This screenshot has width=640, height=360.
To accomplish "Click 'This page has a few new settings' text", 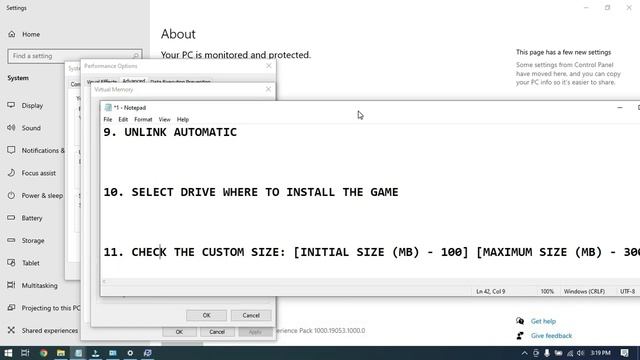I will 563,52.
